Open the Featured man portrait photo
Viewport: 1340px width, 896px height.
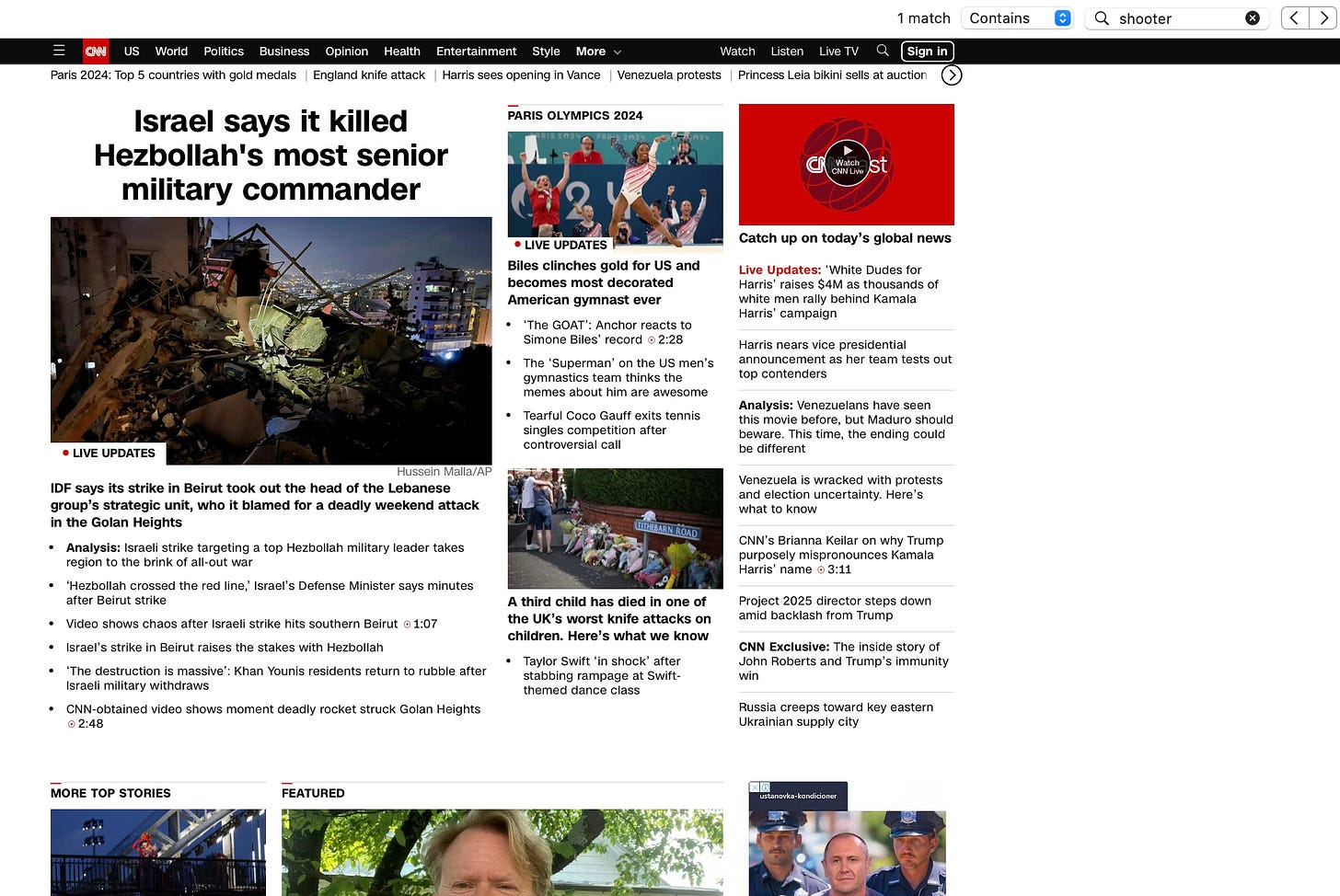coord(502,853)
